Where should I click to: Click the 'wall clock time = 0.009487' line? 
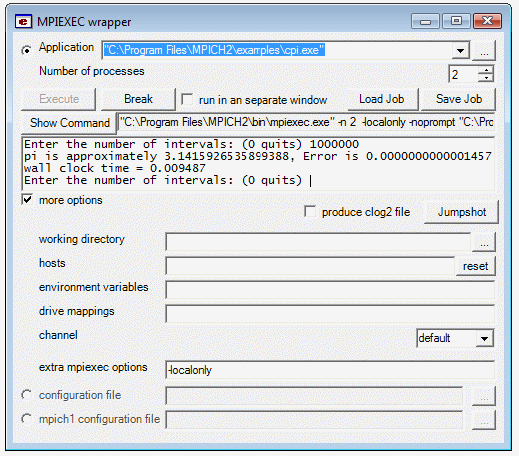[115, 168]
